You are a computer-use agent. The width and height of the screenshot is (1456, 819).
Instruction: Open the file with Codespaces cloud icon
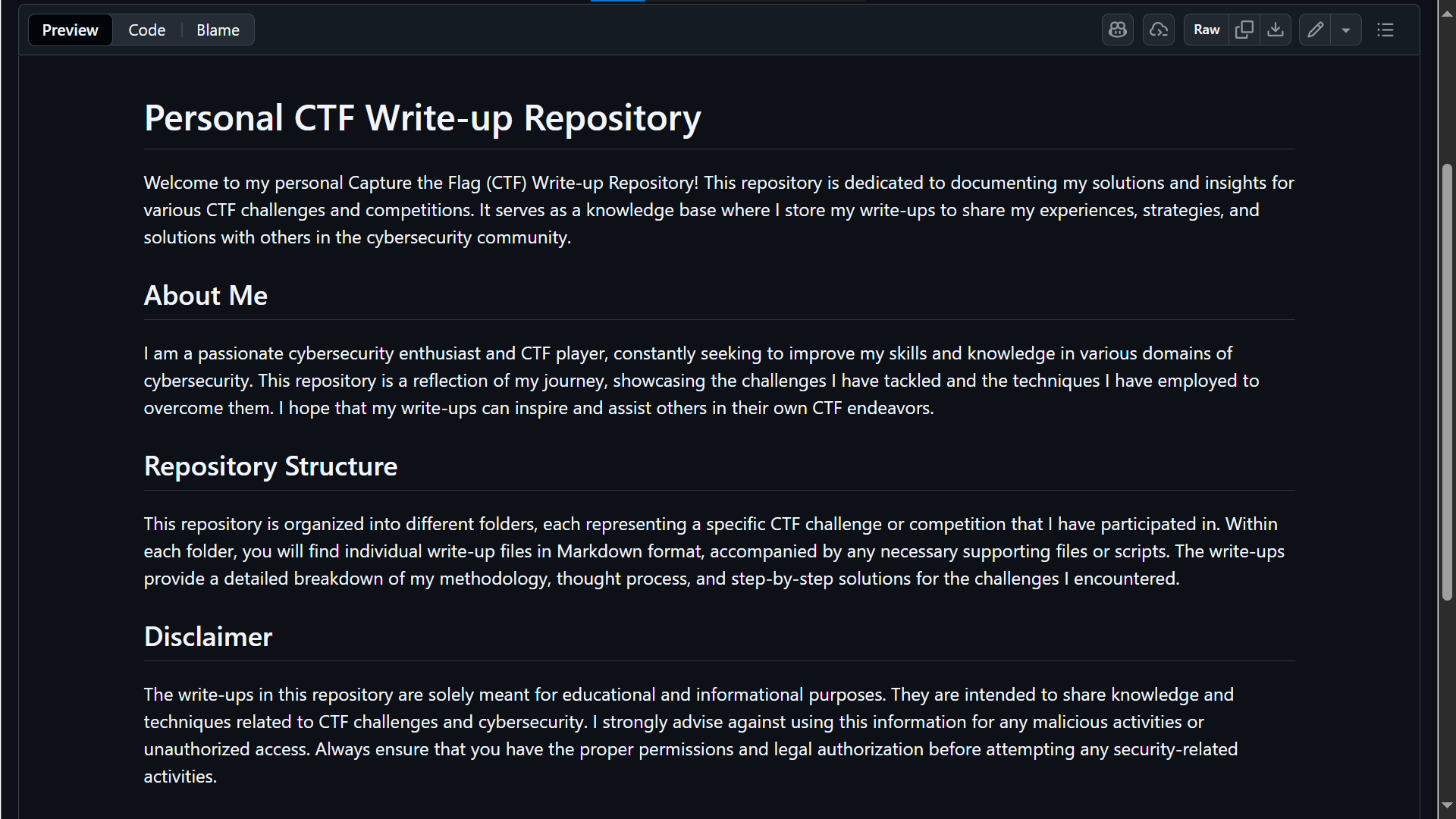pos(1158,30)
